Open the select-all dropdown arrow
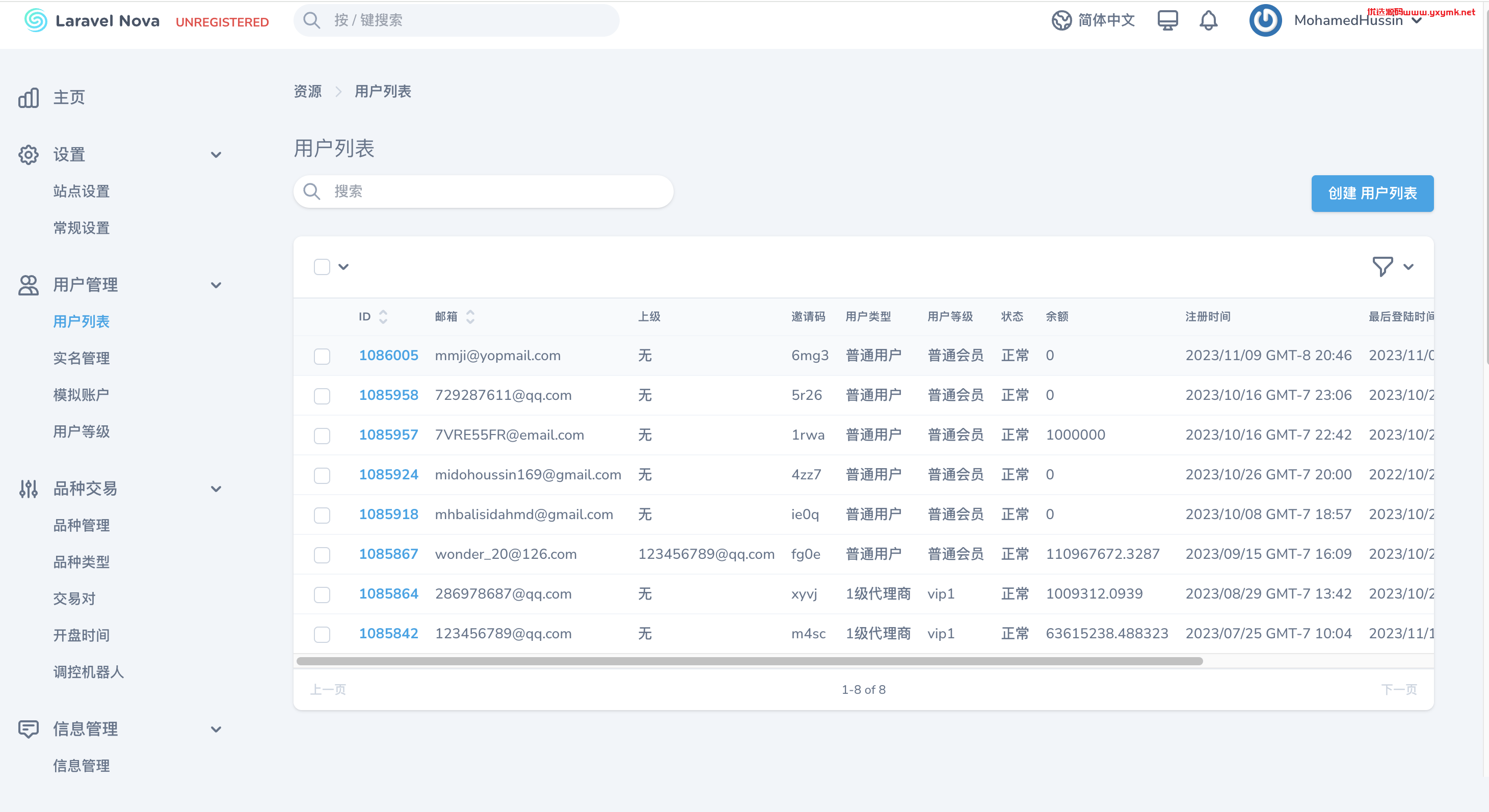 pos(343,267)
